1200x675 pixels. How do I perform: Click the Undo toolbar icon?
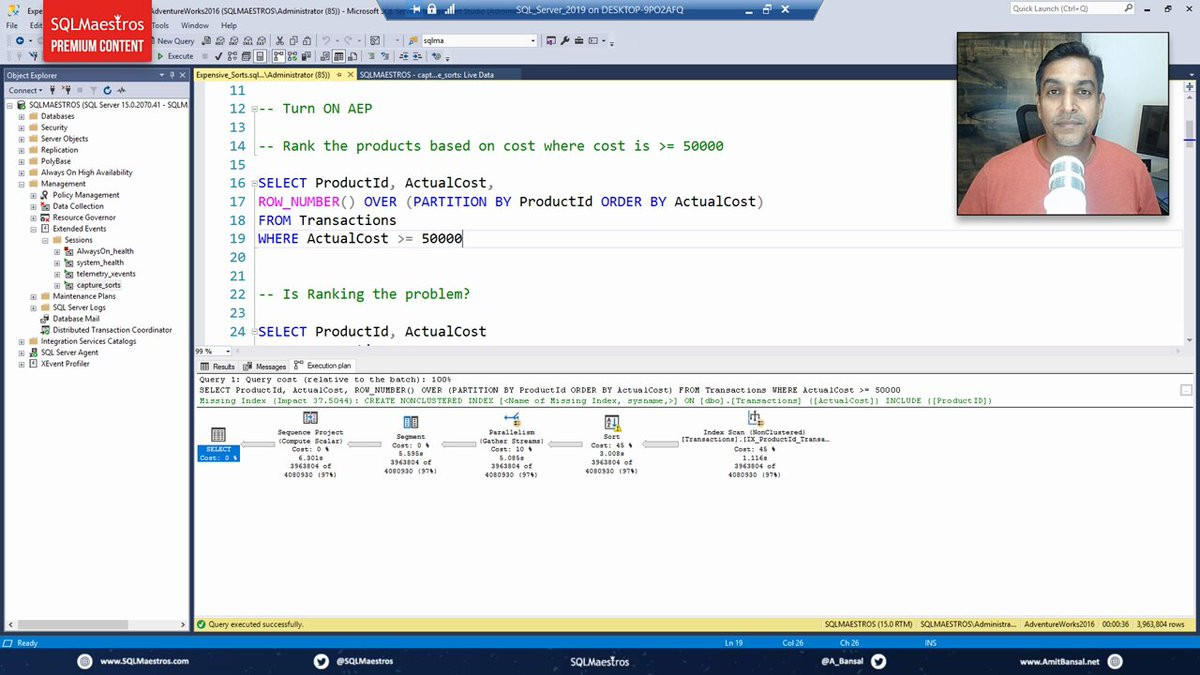point(326,41)
